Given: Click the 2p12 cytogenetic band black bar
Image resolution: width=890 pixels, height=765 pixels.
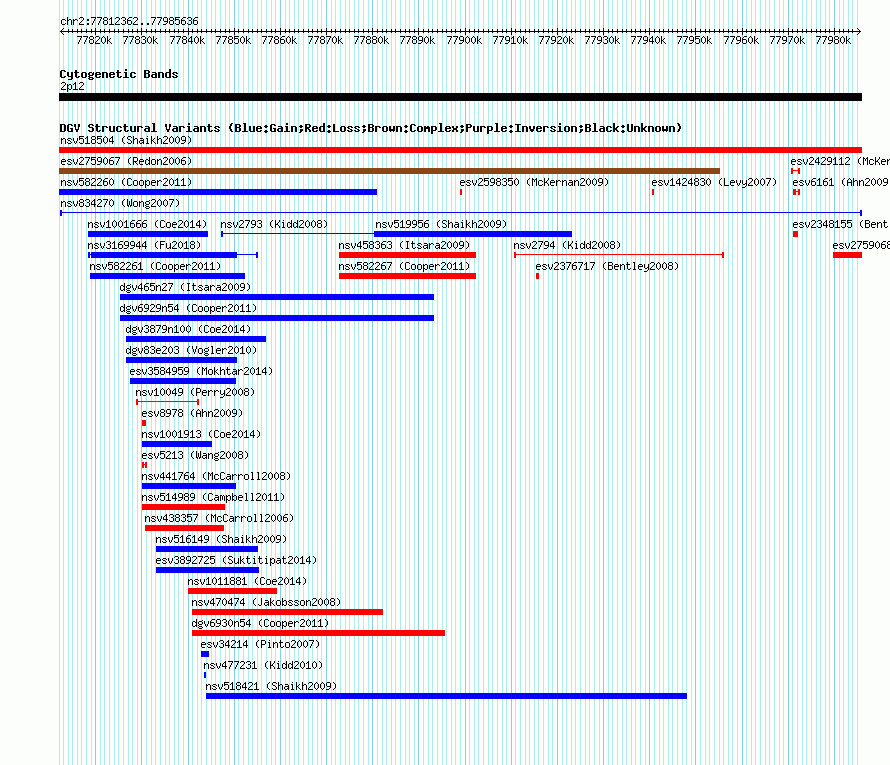Looking at the screenshot, I should tap(460, 97).
